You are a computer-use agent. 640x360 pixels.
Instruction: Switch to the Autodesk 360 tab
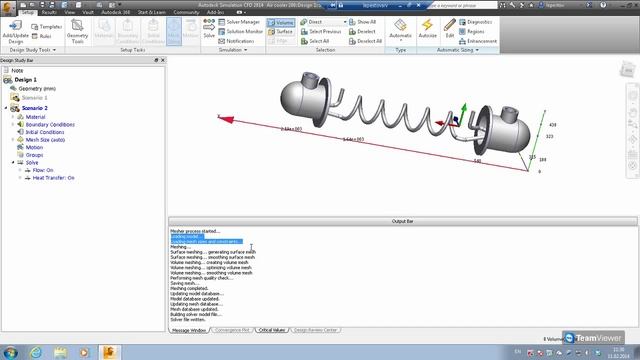pos(116,12)
